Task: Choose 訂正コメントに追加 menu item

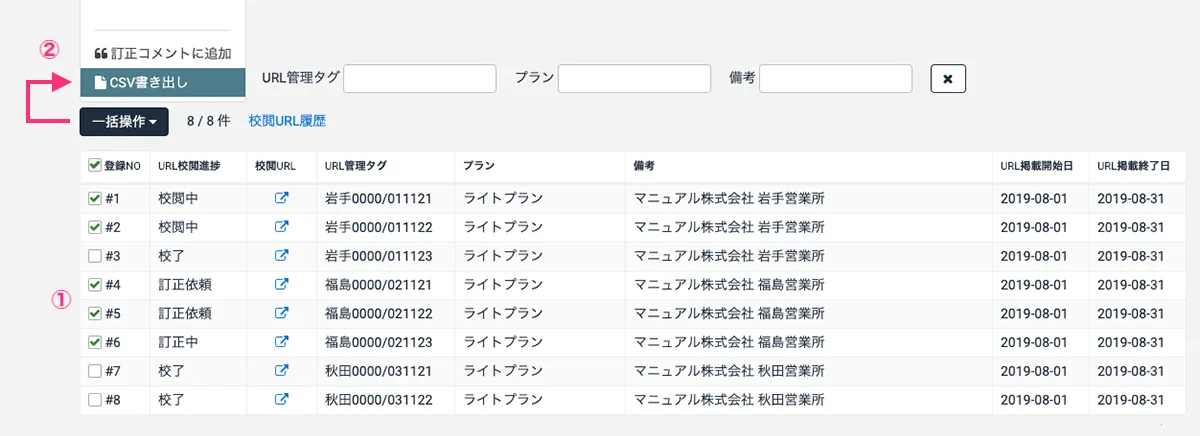Action: [x=162, y=53]
